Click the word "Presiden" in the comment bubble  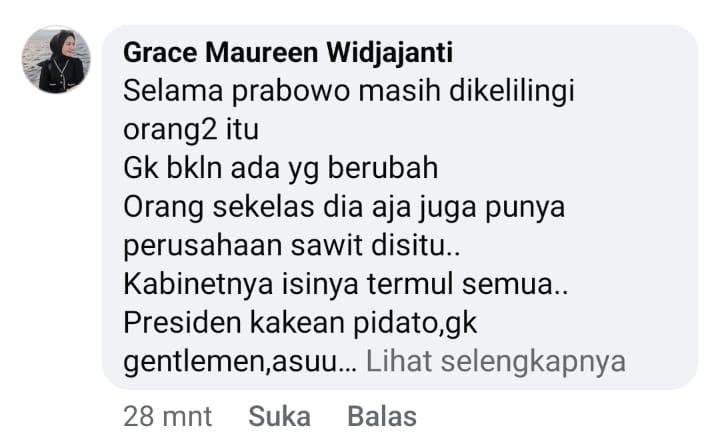182,322
